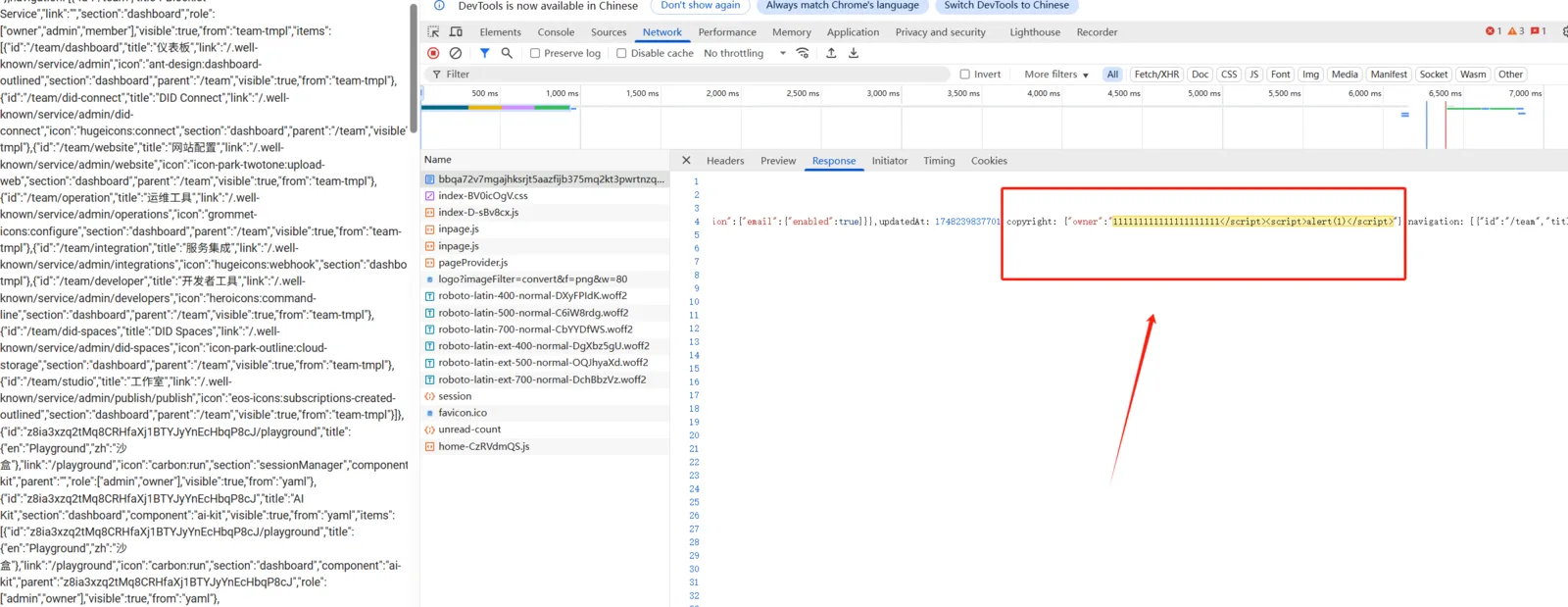Click Always match Chrome's language button

point(843,6)
